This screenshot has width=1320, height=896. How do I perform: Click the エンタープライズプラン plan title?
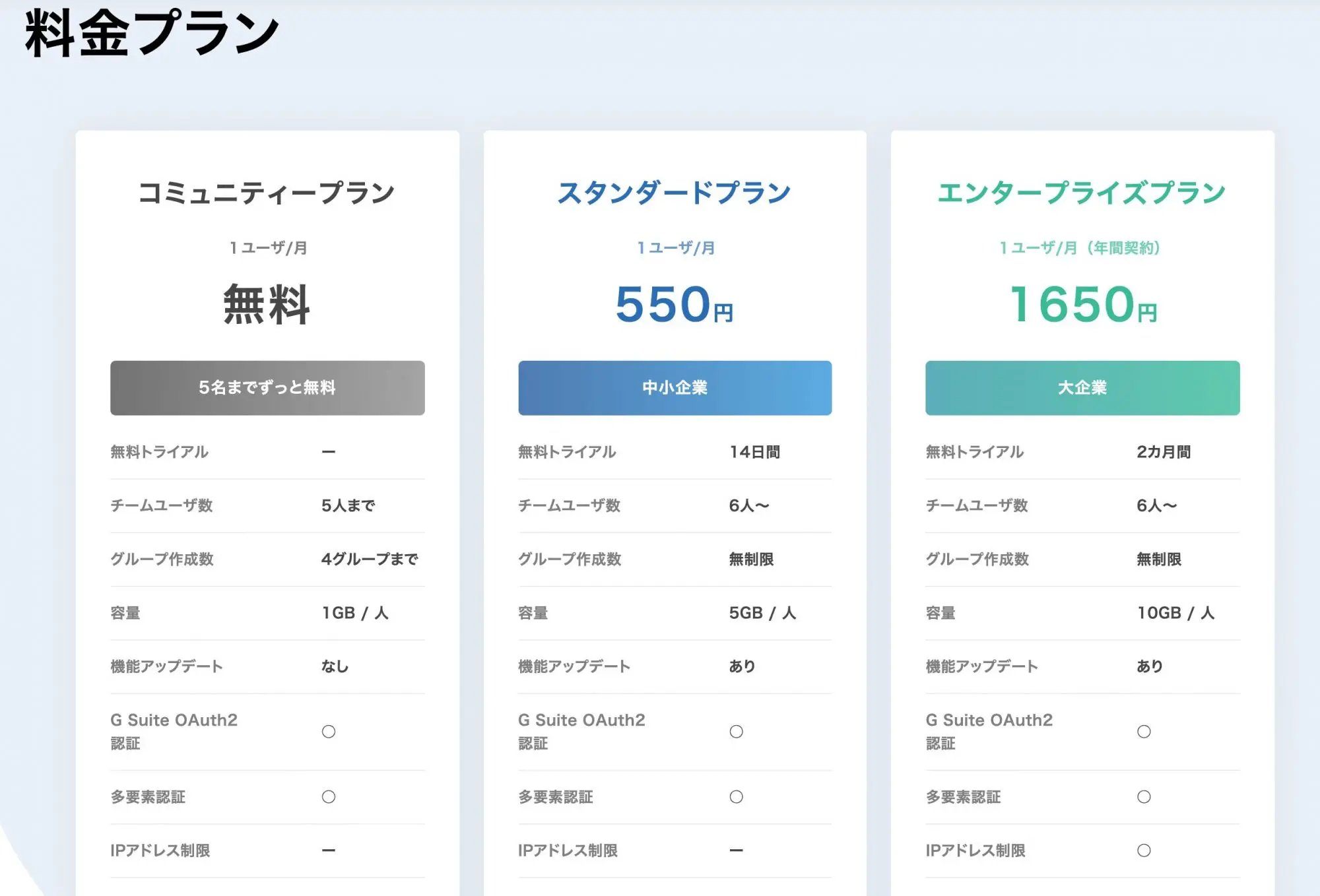[x=1082, y=193]
